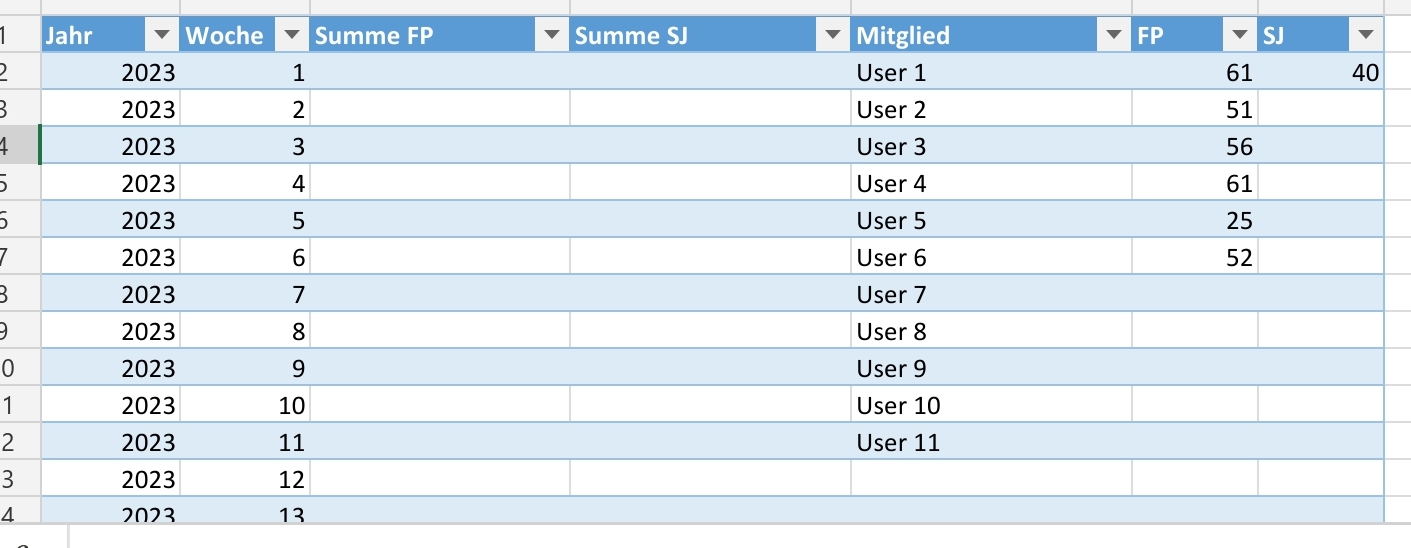Click the empty Summe FP cell for week 2
Image resolution: width=1411 pixels, height=548 pixels.
(x=440, y=109)
